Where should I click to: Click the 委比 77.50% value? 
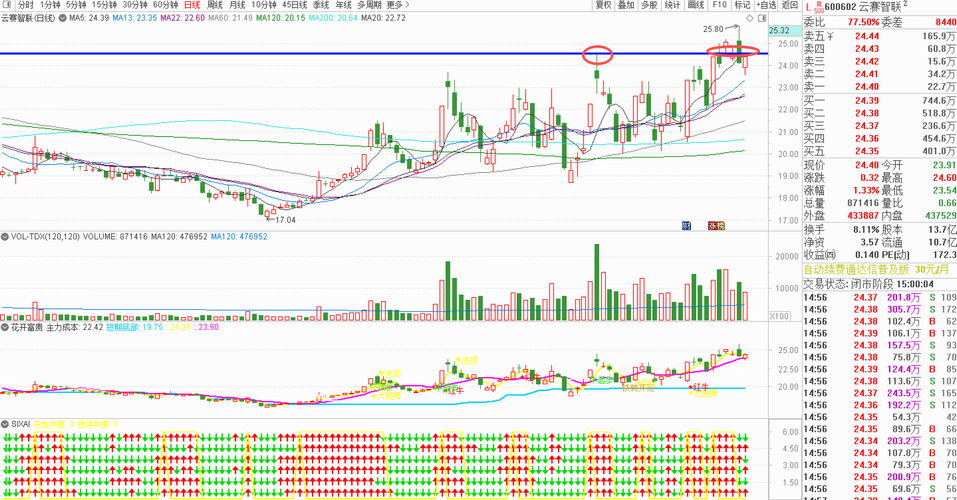[x=862, y=22]
